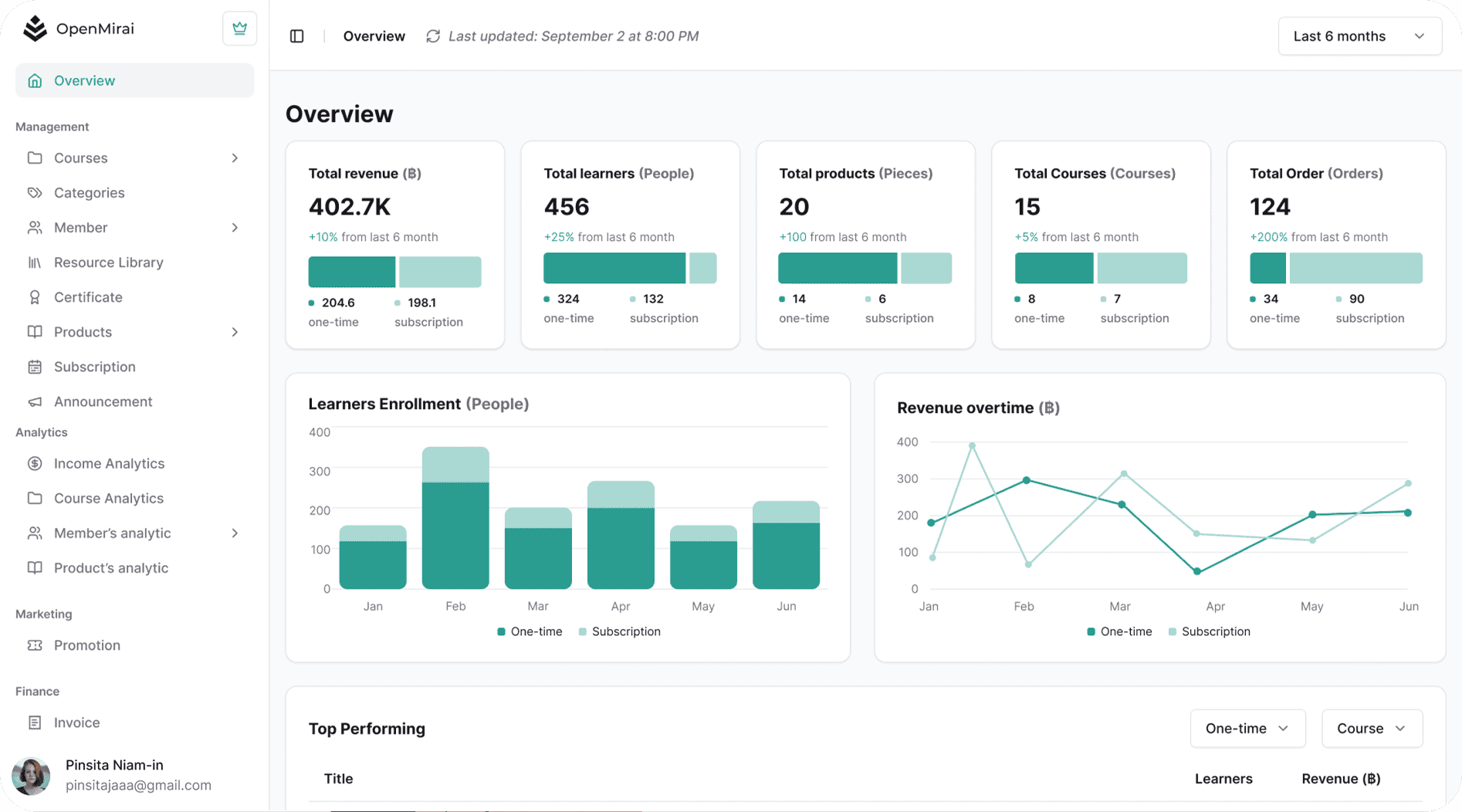Toggle the Subscription legend in Learners Enrollment chart
Image resolution: width=1462 pixels, height=812 pixels.
tap(619, 631)
